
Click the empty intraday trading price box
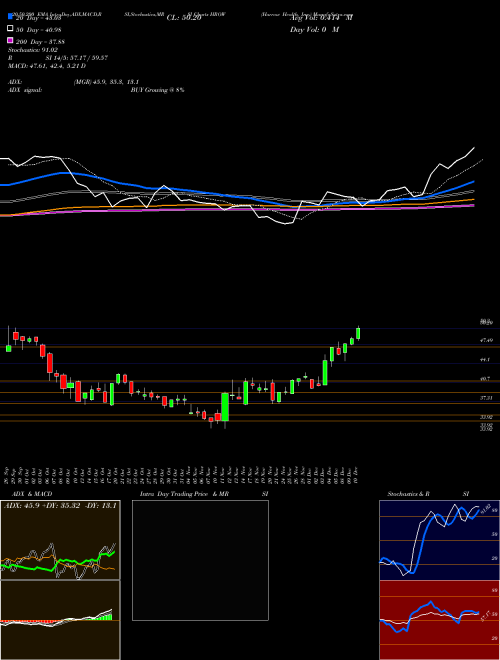200,560
